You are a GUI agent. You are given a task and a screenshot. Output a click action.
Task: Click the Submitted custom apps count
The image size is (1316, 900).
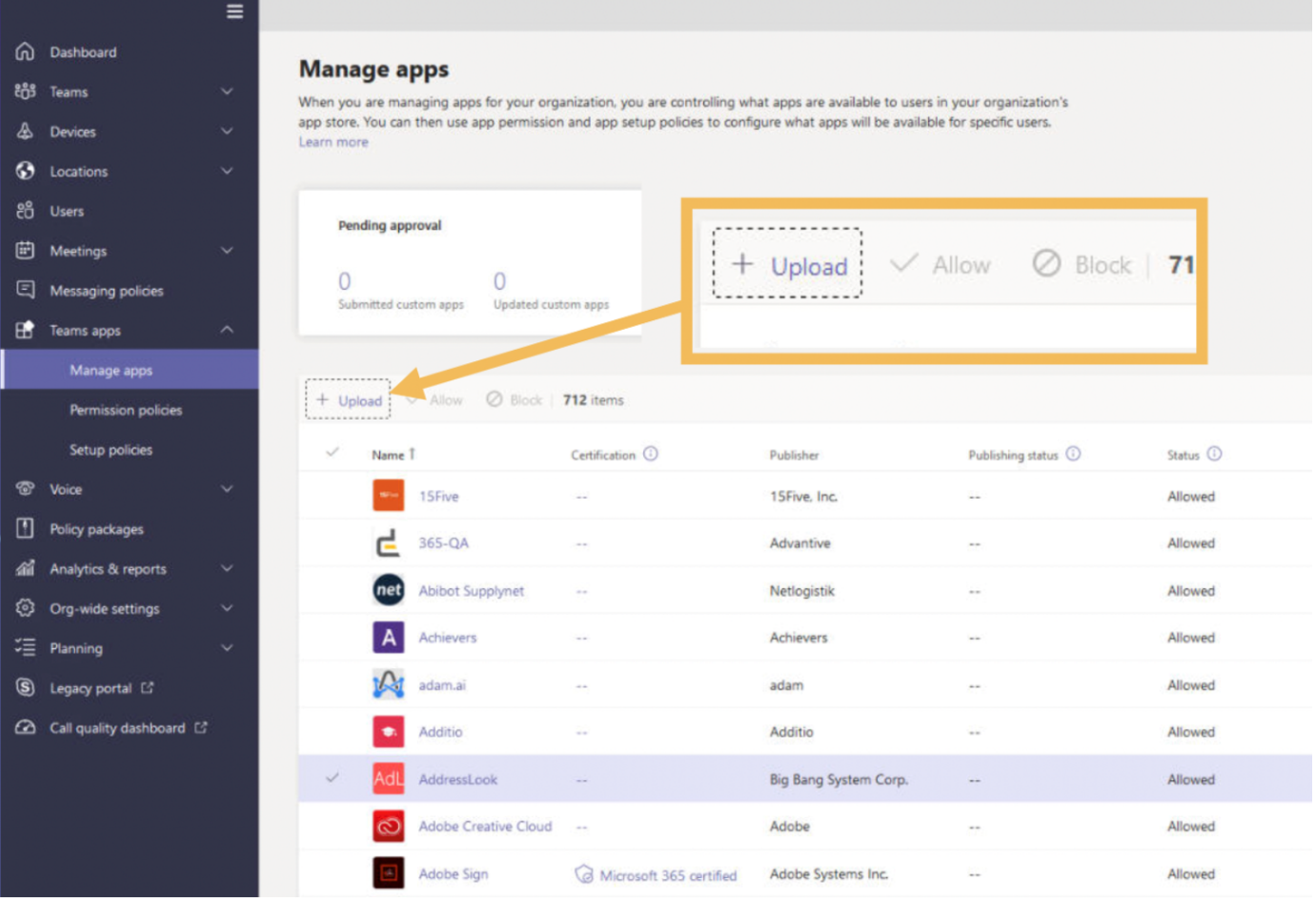345,281
